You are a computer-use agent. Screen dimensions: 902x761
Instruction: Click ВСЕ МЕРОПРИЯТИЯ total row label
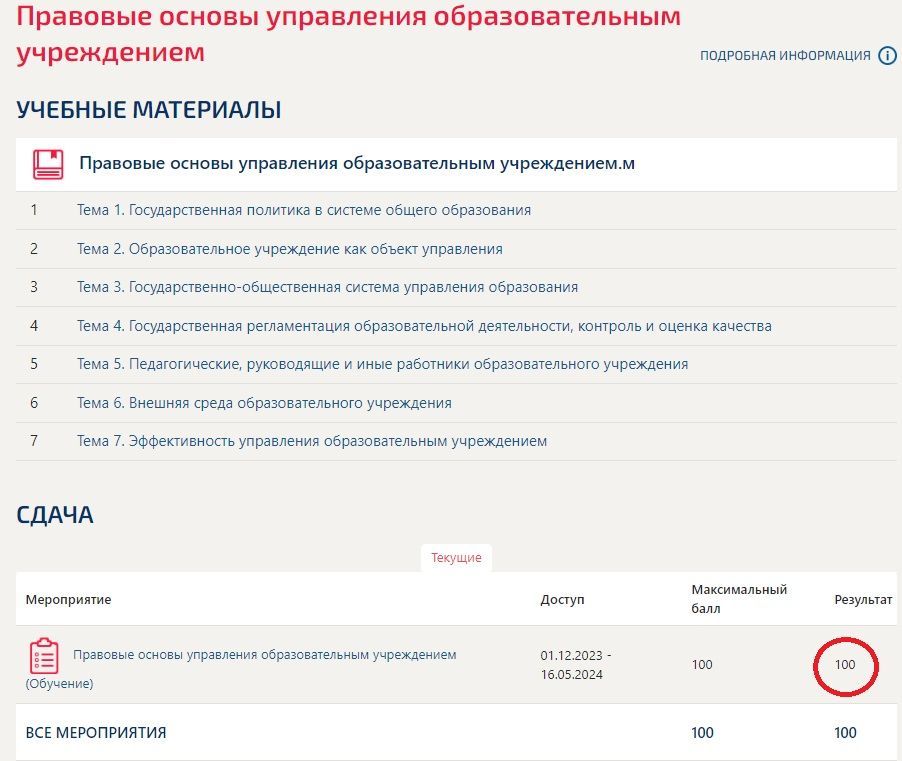(95, 732)
